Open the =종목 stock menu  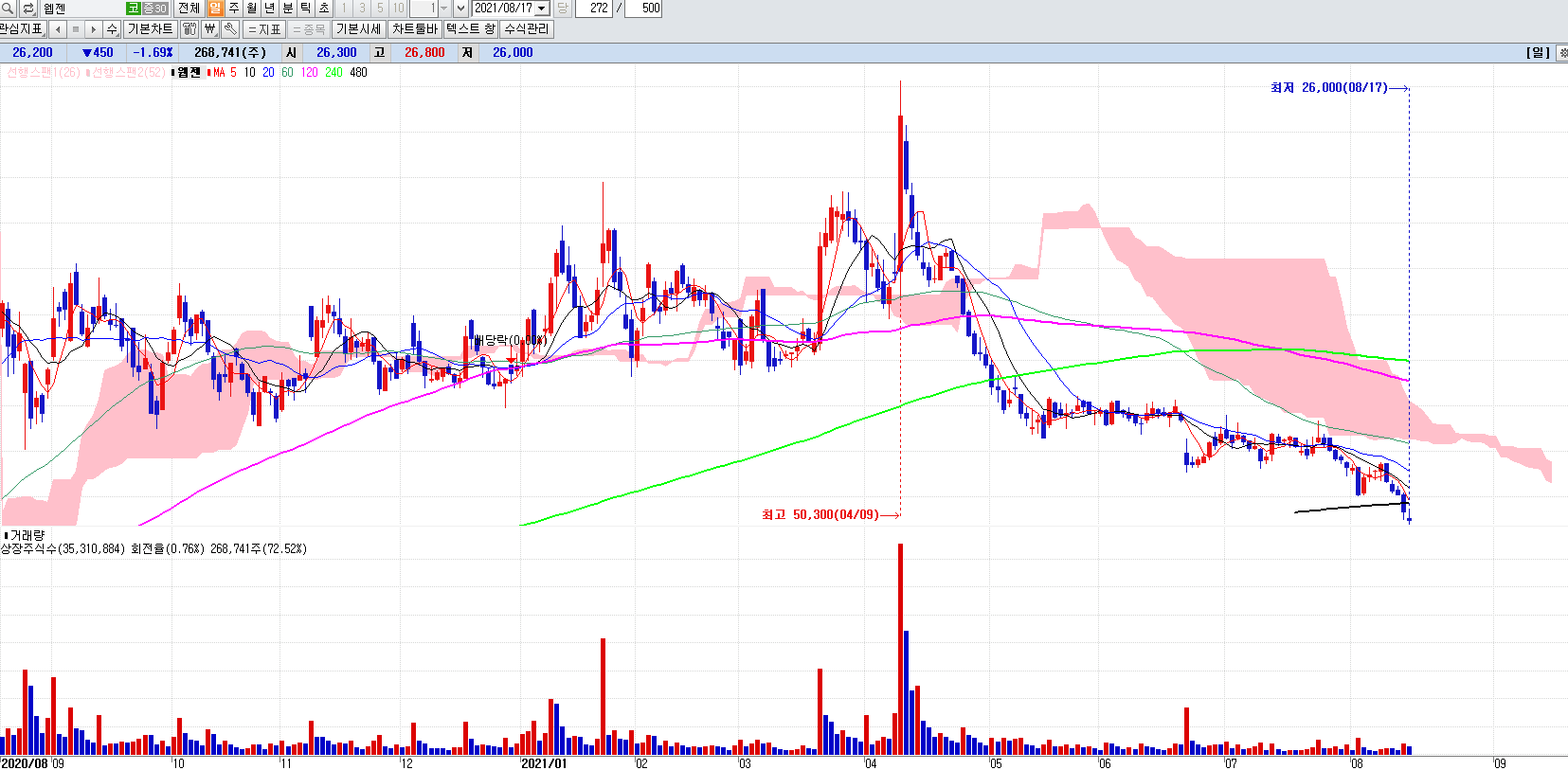pos(309,28)
